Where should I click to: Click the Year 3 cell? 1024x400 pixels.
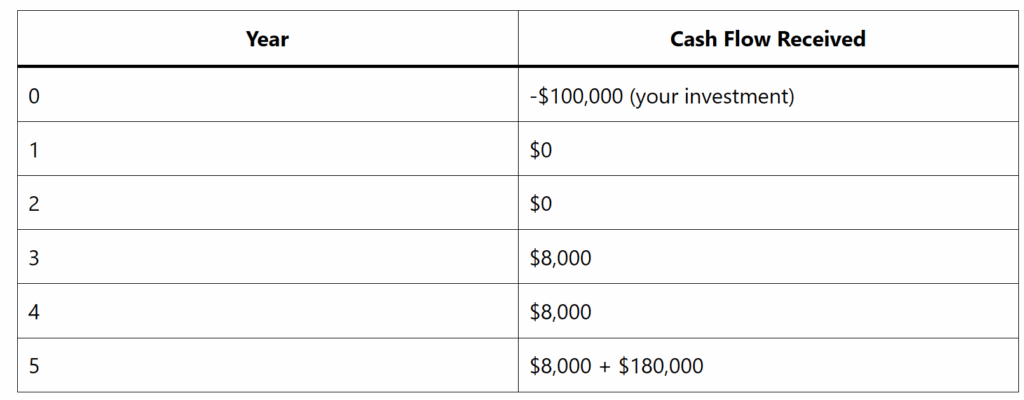267,258
